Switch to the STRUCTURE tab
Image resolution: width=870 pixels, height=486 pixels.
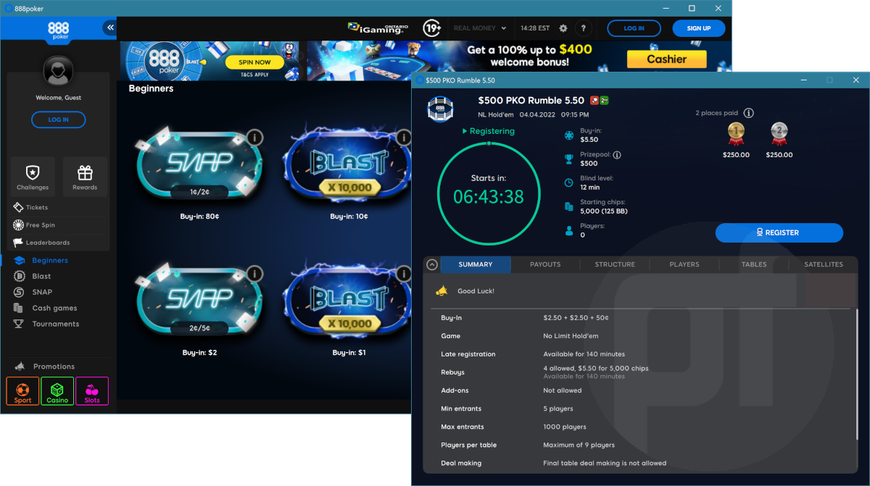click(x=615, y=265)
